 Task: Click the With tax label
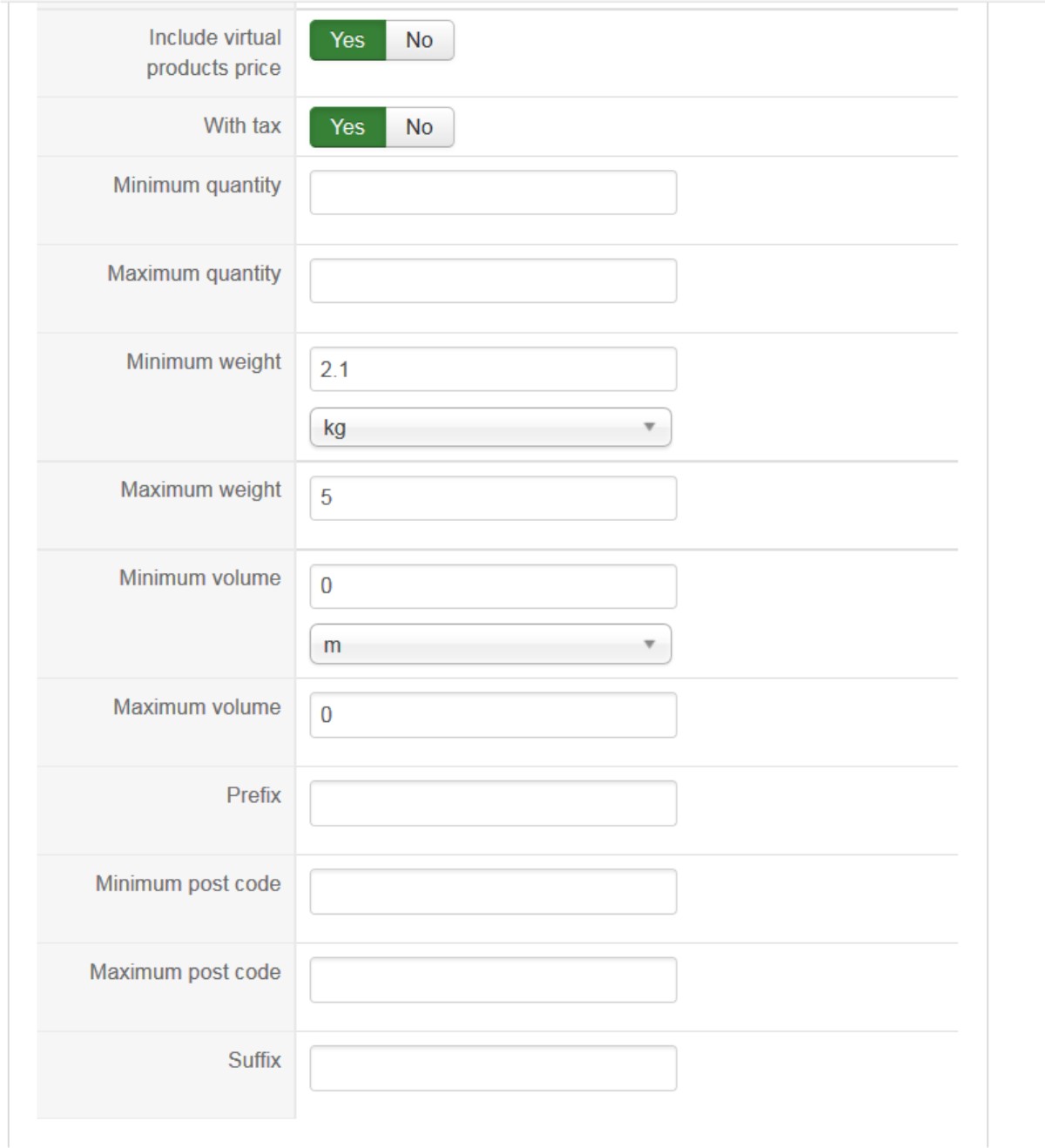coord(242,125)
